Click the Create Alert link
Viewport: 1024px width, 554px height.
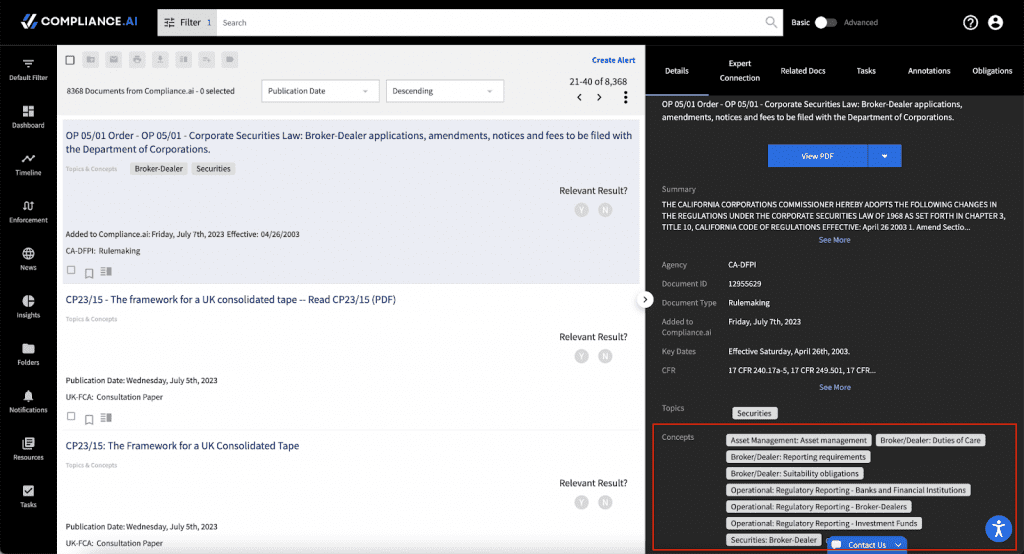(613, 60)
